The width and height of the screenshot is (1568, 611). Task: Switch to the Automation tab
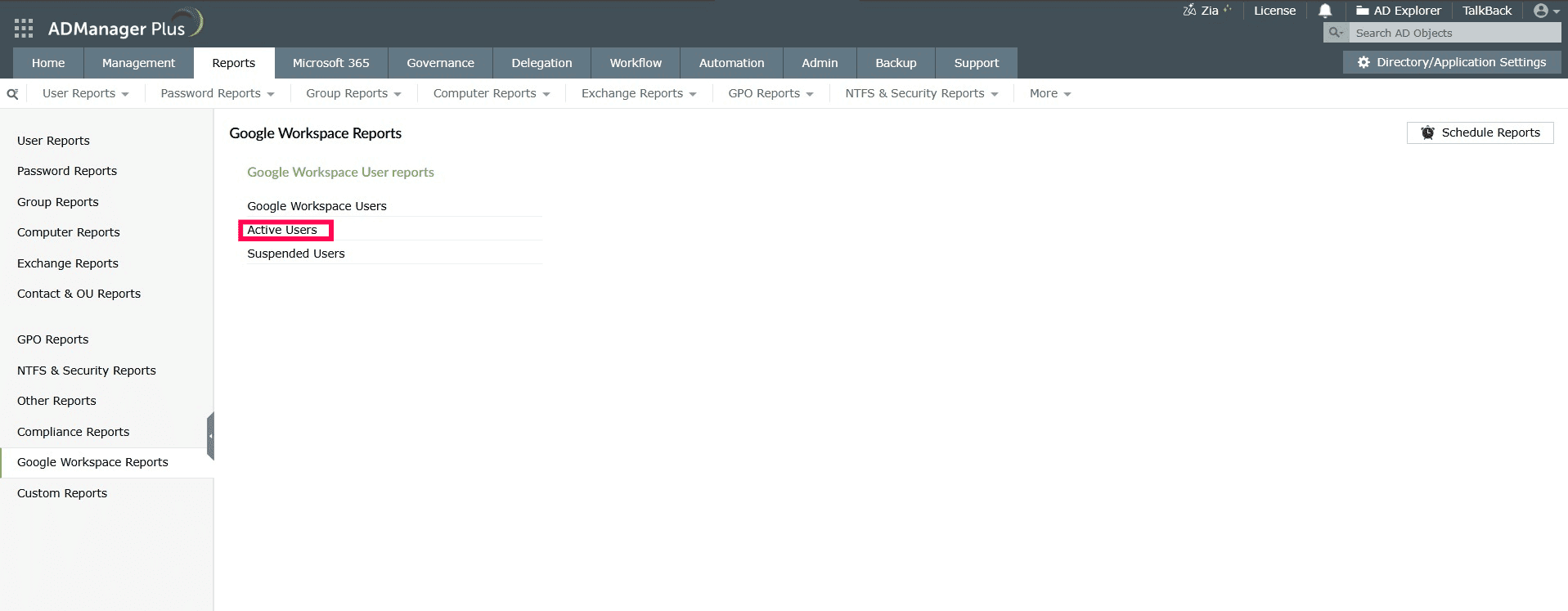pyautogui.click(x=731, y=63)
